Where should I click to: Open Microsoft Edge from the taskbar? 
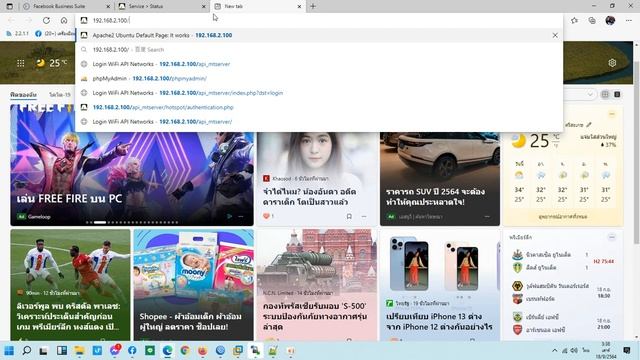(x=167, y=351)
